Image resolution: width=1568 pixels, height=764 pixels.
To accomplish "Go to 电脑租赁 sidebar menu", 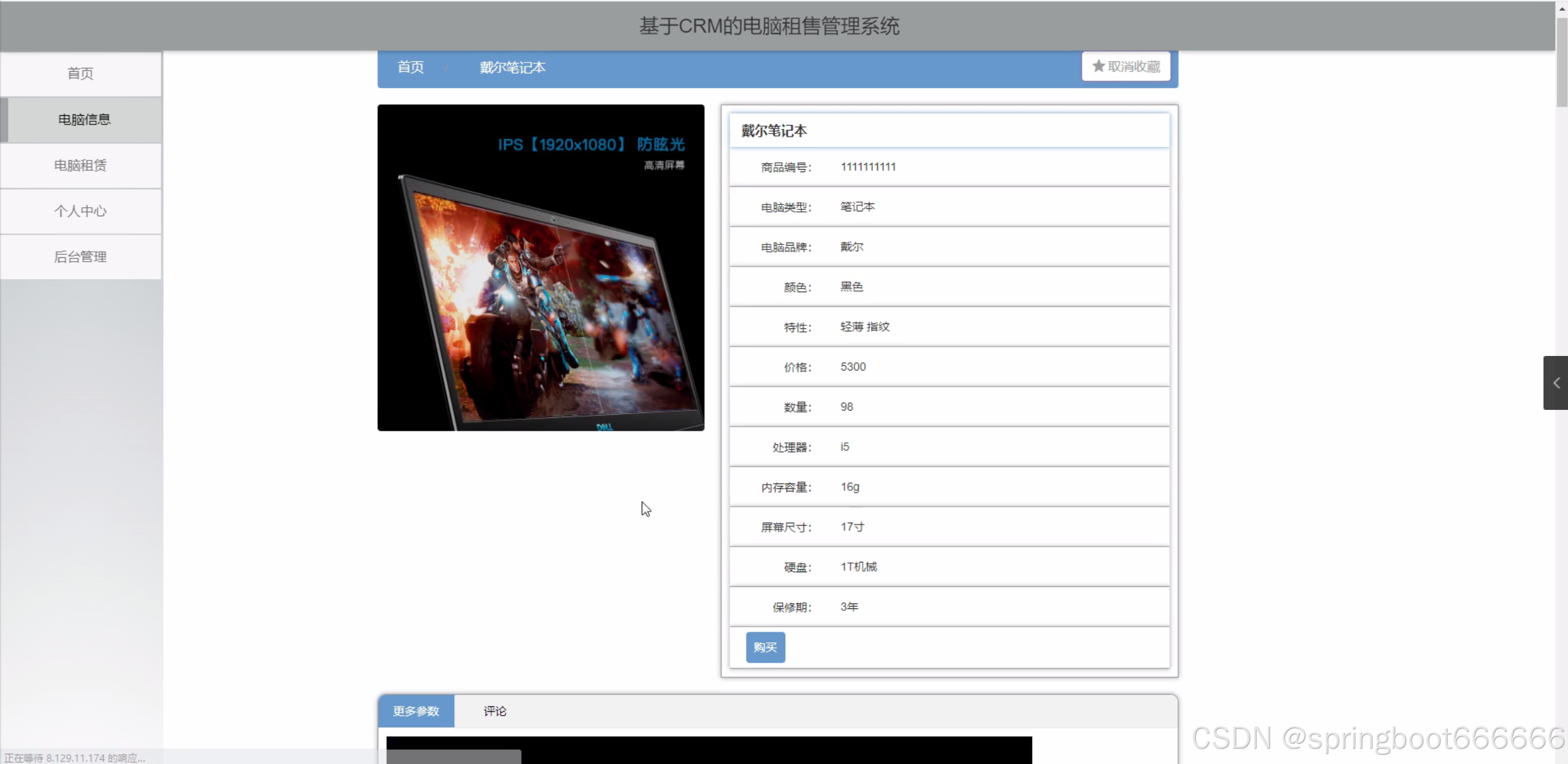I will pyautogui.click(x=80, y=165).
